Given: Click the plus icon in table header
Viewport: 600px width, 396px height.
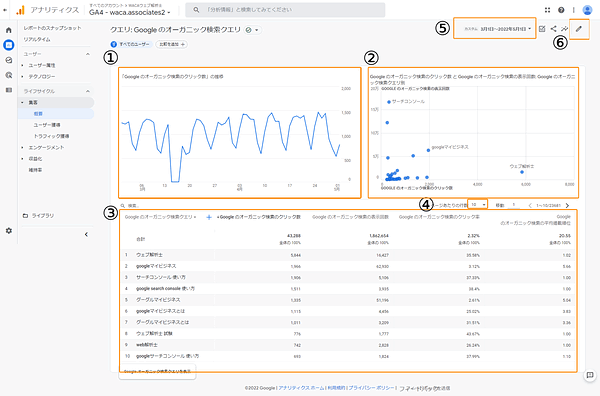Looking at the screenshot, I should [209, 217].
